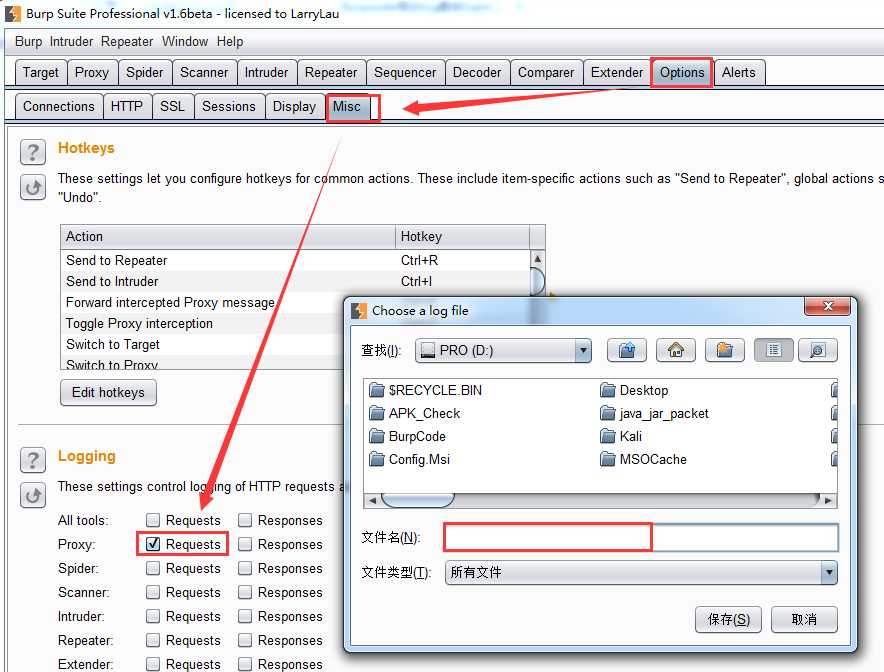
Task: Select Send to Intruder hotkey row
Action: (295, 281)
